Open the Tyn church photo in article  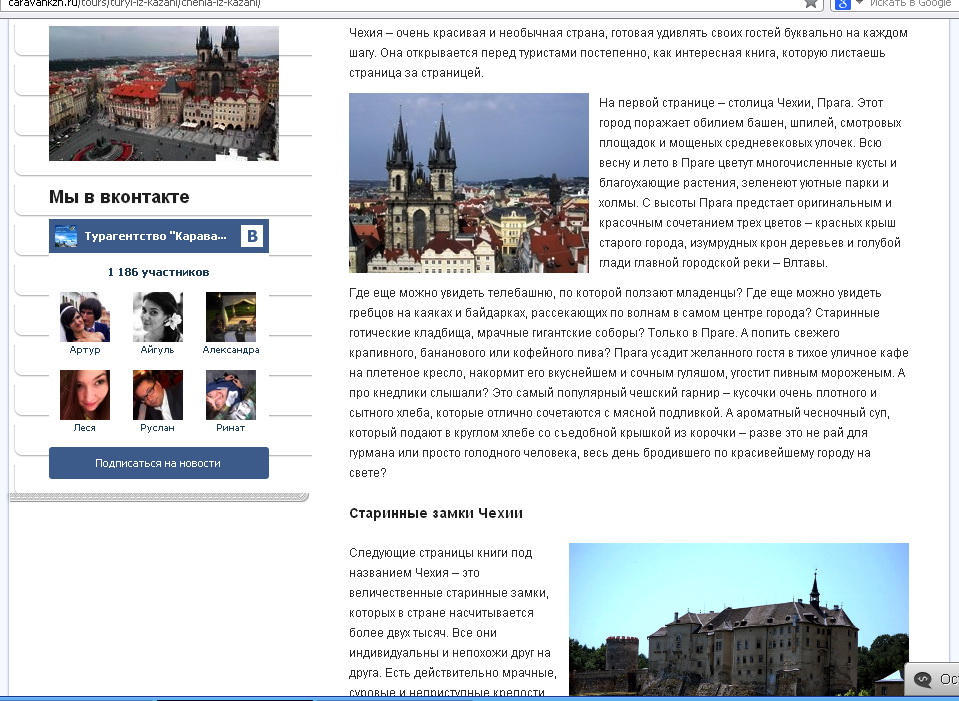pos(468,183)
